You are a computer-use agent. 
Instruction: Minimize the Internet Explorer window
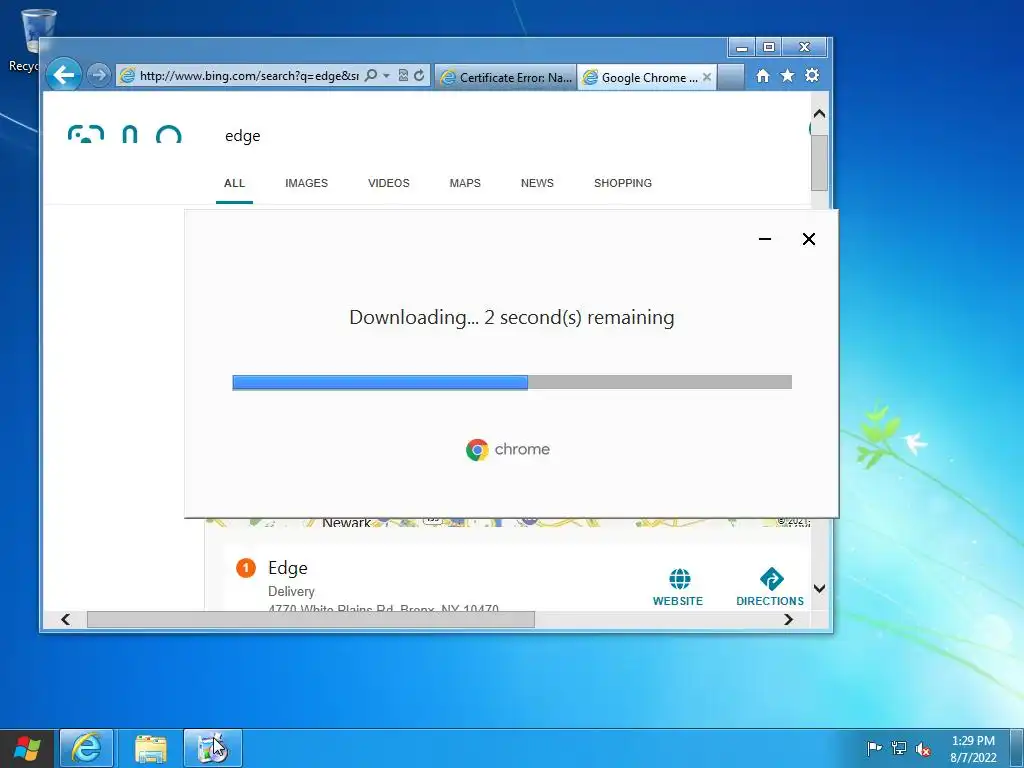(742, 47)
